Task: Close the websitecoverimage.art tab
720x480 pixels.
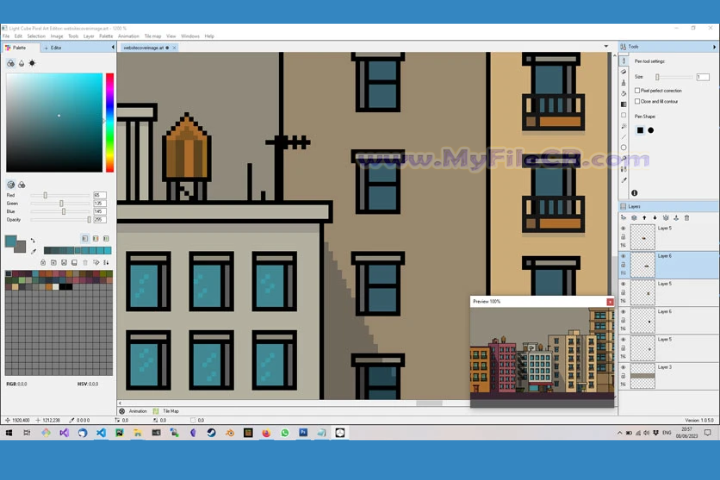Action: pos(174,48)
